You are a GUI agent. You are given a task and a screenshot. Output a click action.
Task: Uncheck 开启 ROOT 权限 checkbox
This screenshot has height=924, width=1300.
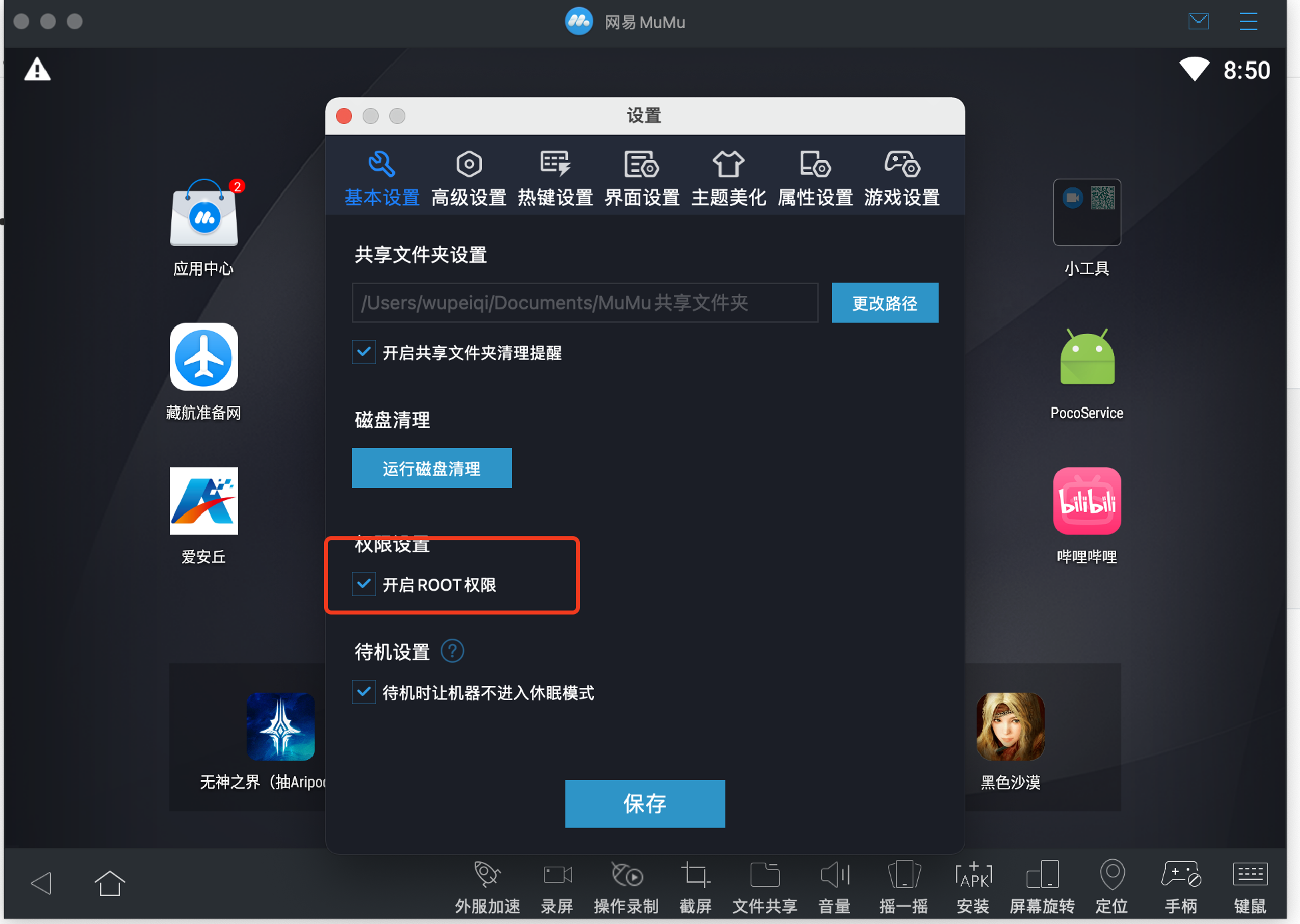(x=364, y=584)
